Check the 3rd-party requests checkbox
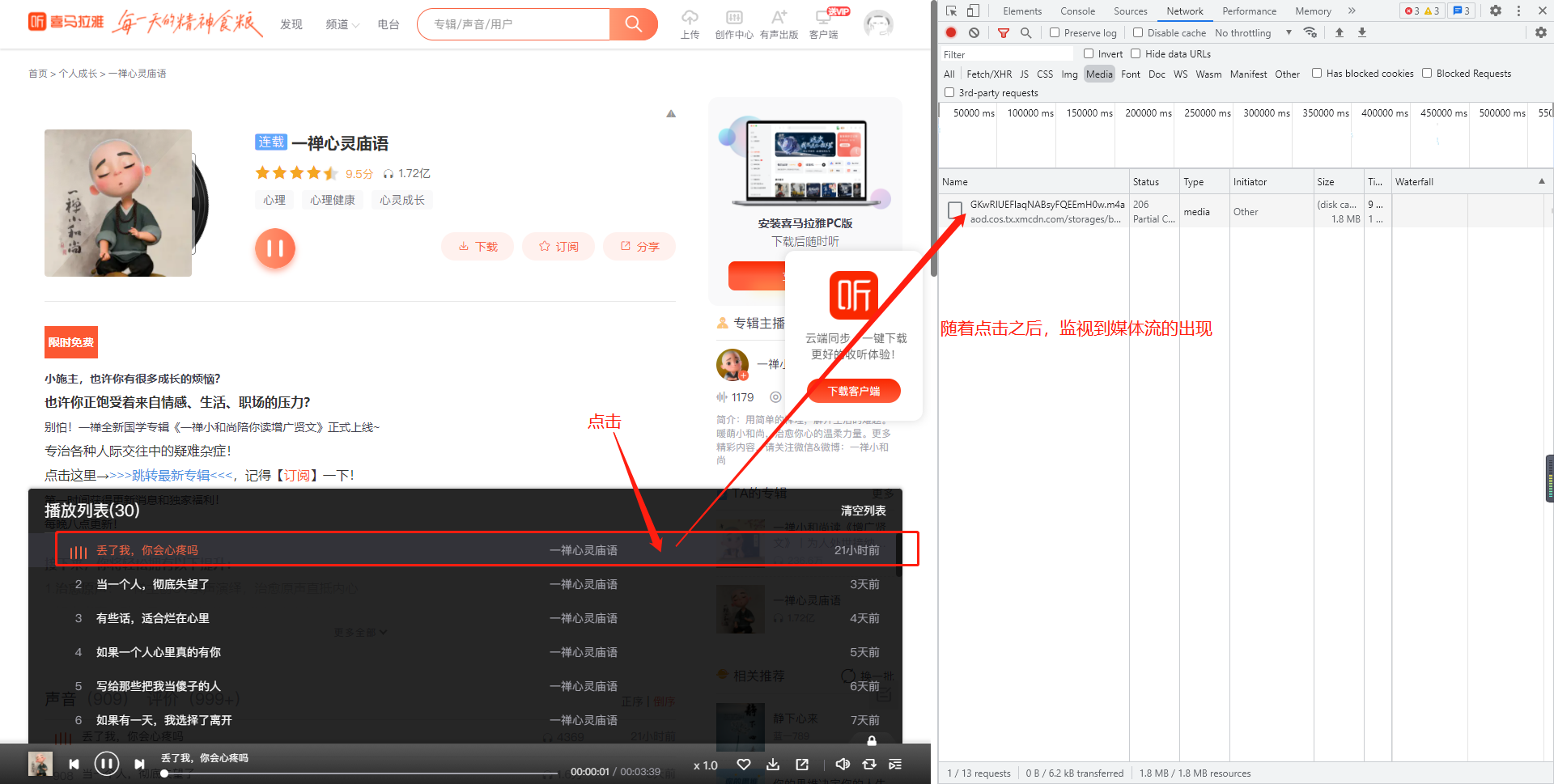This screenshot has width=1554, height=784. coord(949,92)
